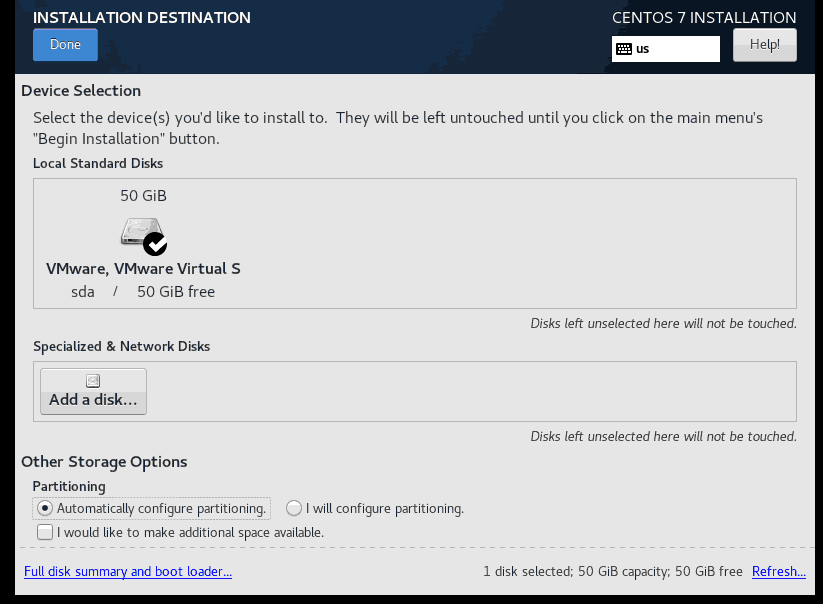Enable make additional space available checkbox

click(x=45, y=532)
